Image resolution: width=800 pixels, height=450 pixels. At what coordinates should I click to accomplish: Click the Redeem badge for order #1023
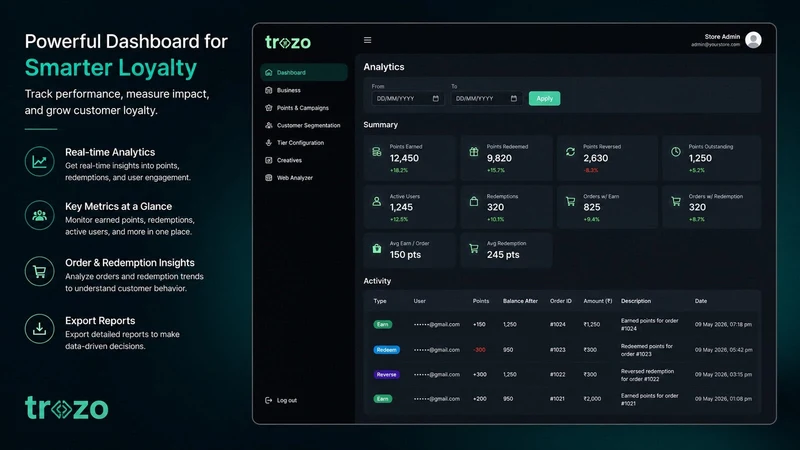[x=386, y=350]
